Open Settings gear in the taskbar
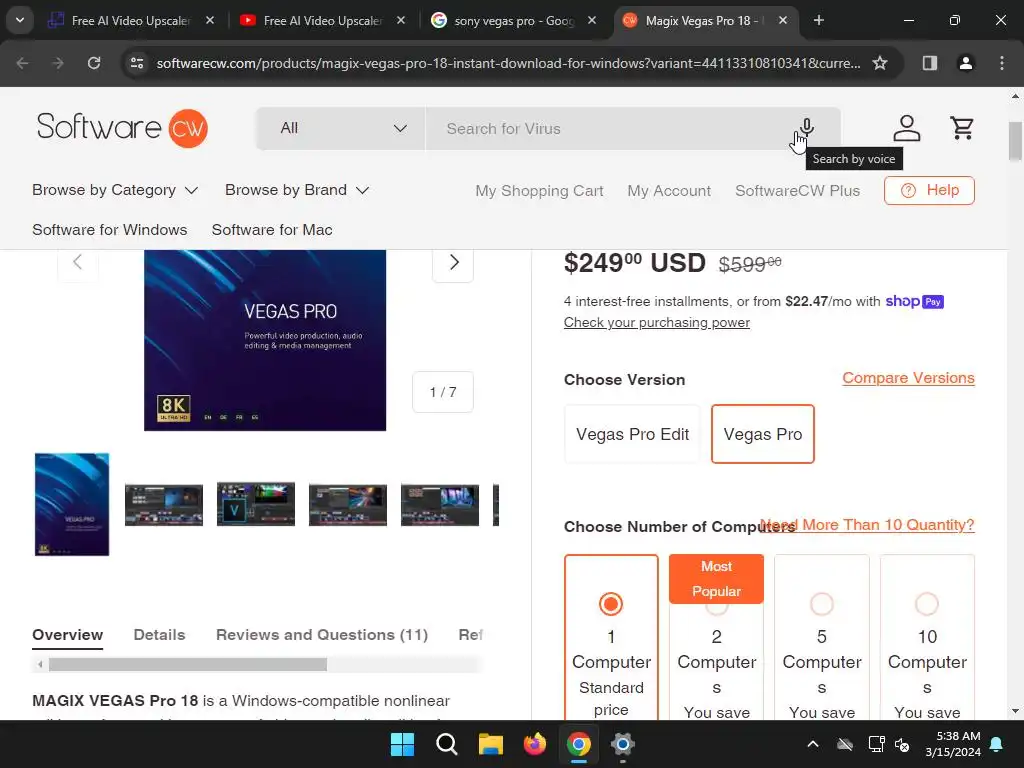The width and height of the screenshot is (1024, 768). coord(622,744)
